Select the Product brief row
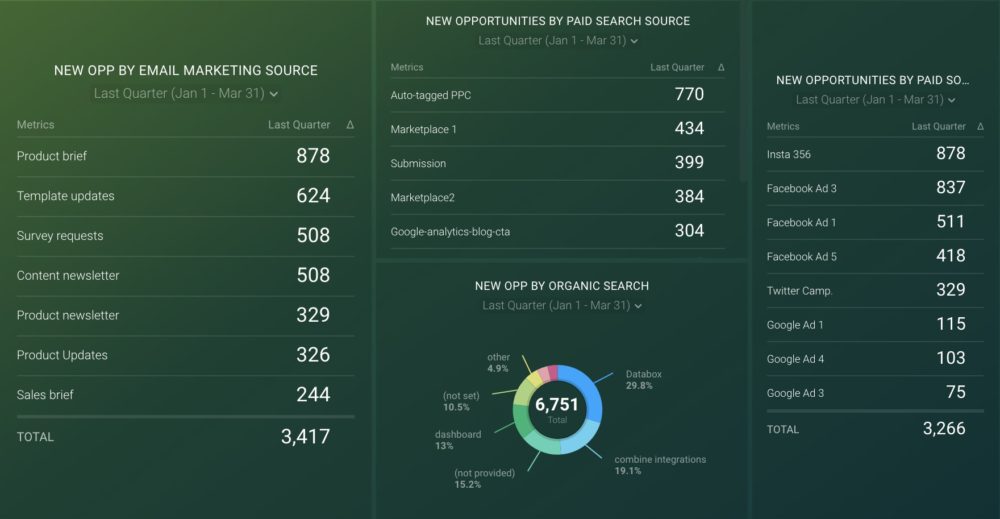Screen dimensions: 1000x519 [185, 156]
